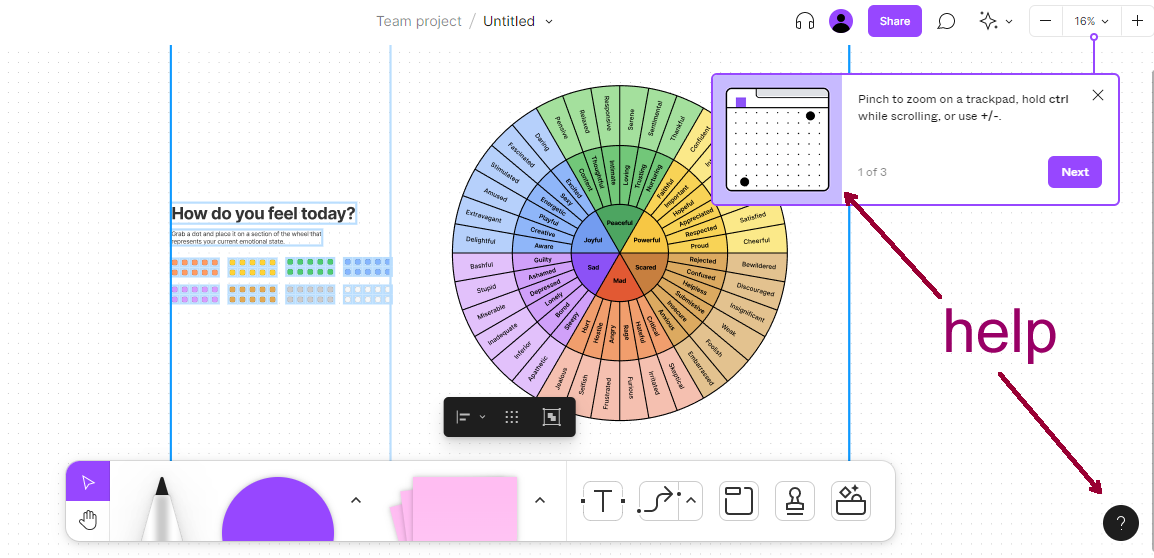Click the Share button
Screen dimensions: 1154x558
point(894,21)
